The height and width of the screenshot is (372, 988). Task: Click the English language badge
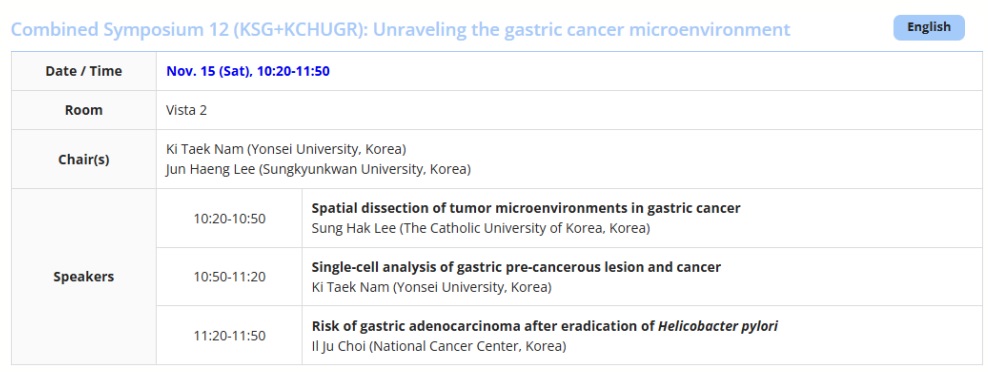[929, 28]
